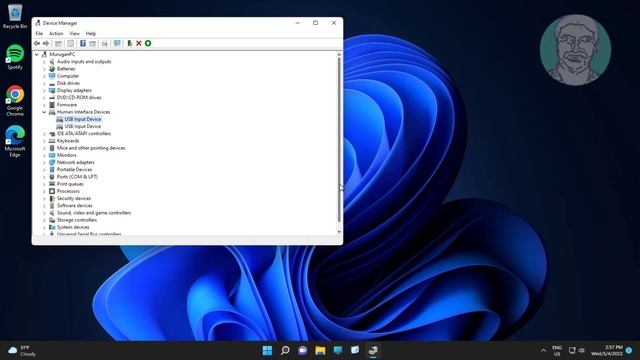Select the Software devices label
Image resolution: width=640 pixels, height=360 pixels.
75,205
